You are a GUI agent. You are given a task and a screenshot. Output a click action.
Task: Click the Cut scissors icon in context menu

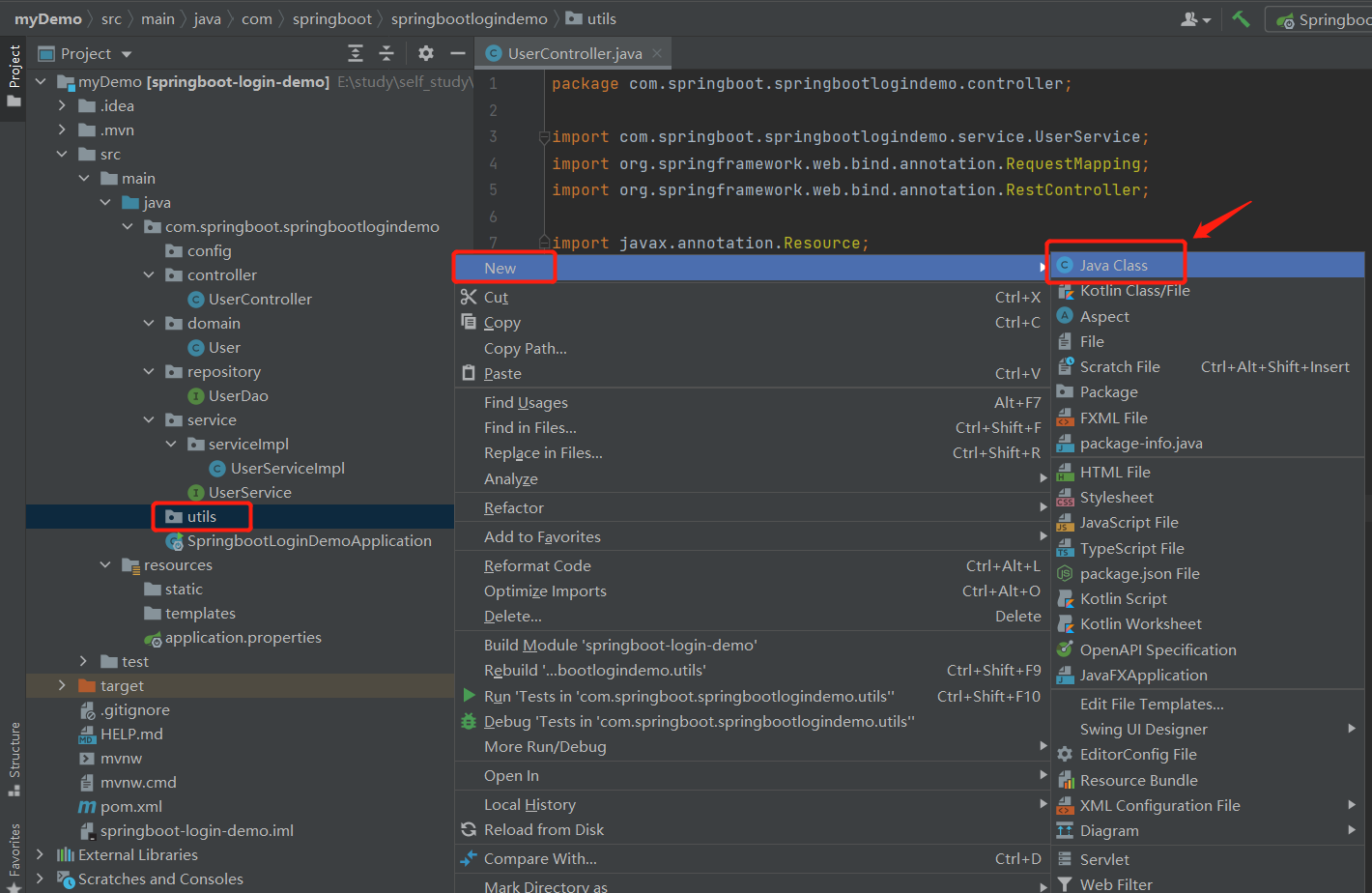coord(469,297)
